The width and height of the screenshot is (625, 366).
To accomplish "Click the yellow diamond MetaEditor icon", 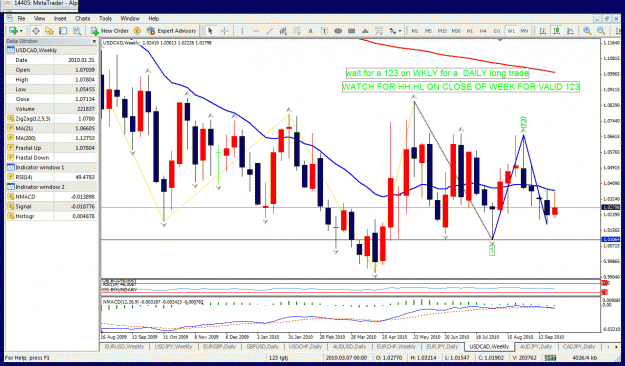I will pyautogui.click(x=137, y=31).
